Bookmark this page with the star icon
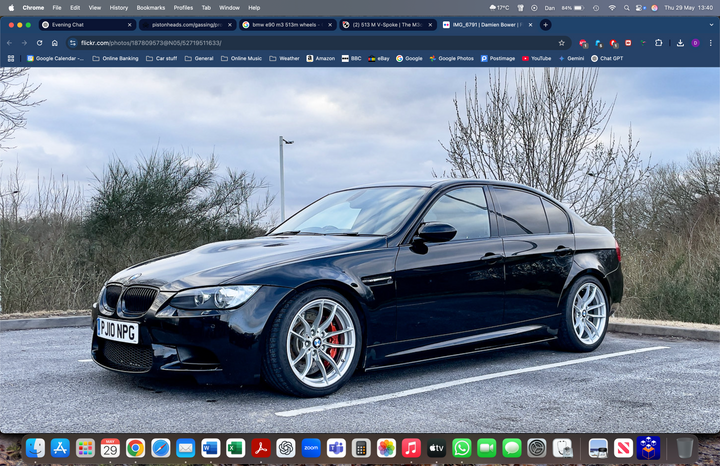 [x=563, y=43]
